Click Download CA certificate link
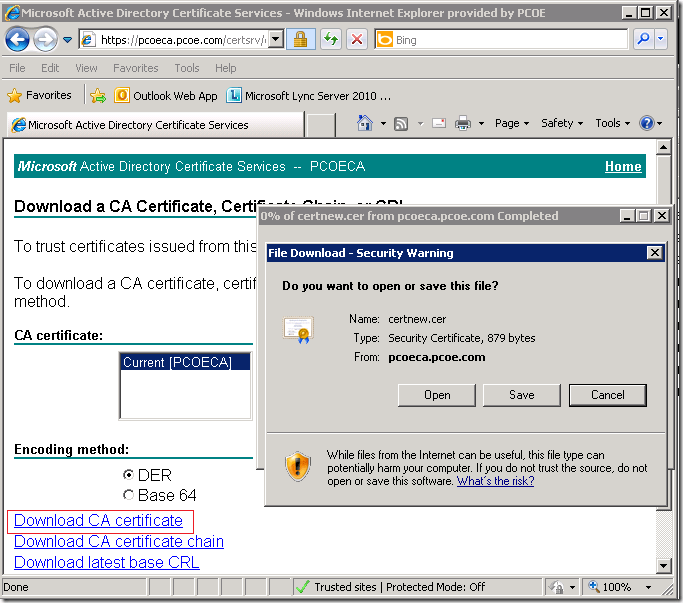Viewport: 683px width, 603px height. click(98, 520)
